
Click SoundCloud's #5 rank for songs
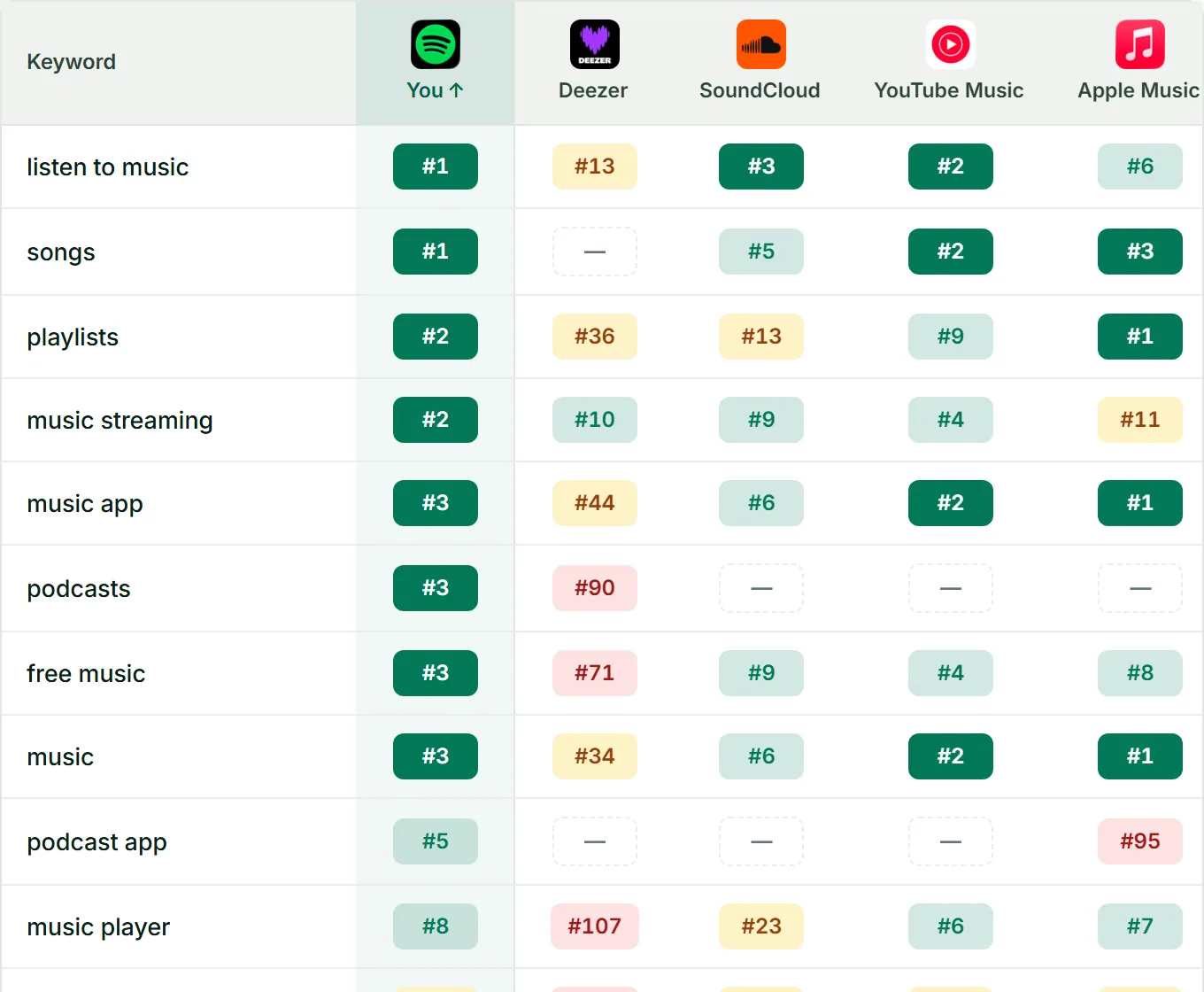click(x=761, y=252)
